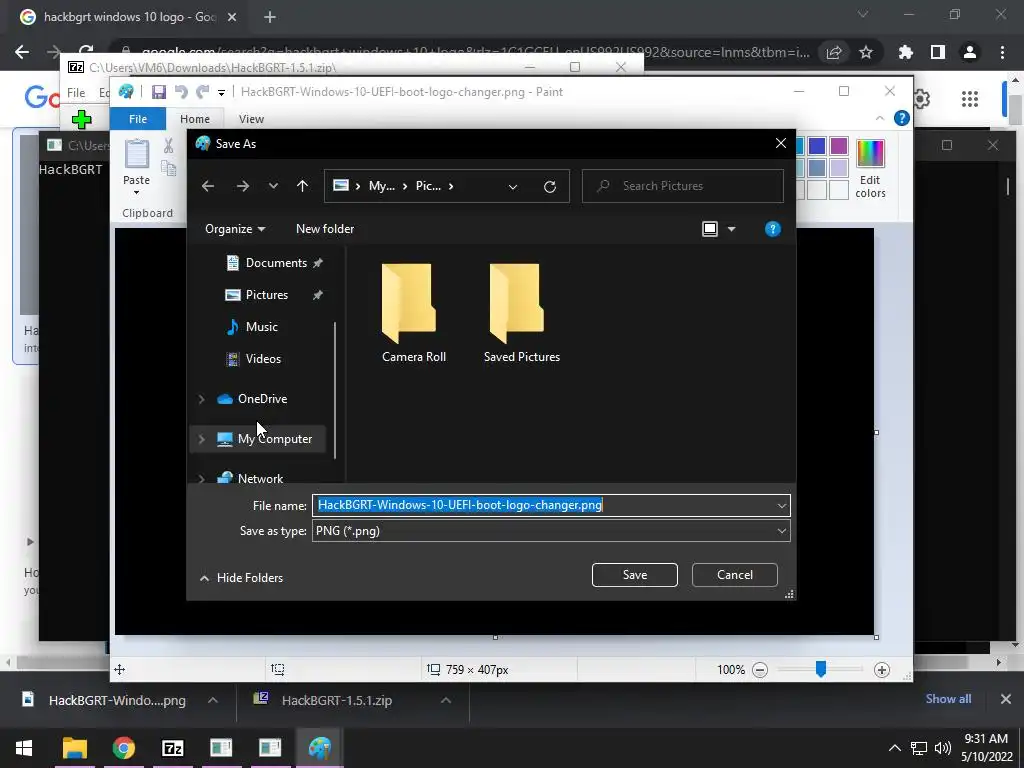Select Pictures in navigation pane
Screen dimensions: 1024x768
266,295
